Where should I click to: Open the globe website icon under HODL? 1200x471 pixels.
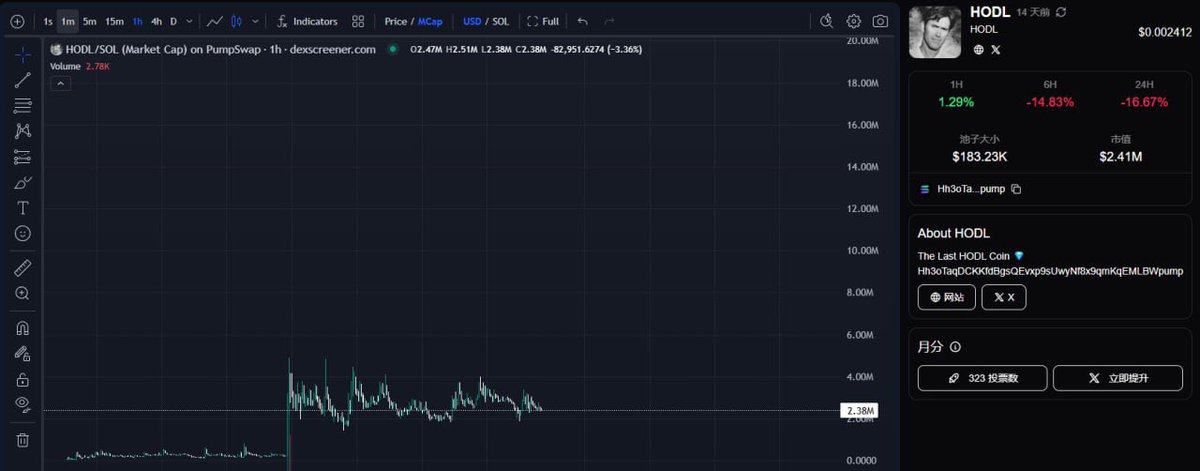tap(979, 49)
